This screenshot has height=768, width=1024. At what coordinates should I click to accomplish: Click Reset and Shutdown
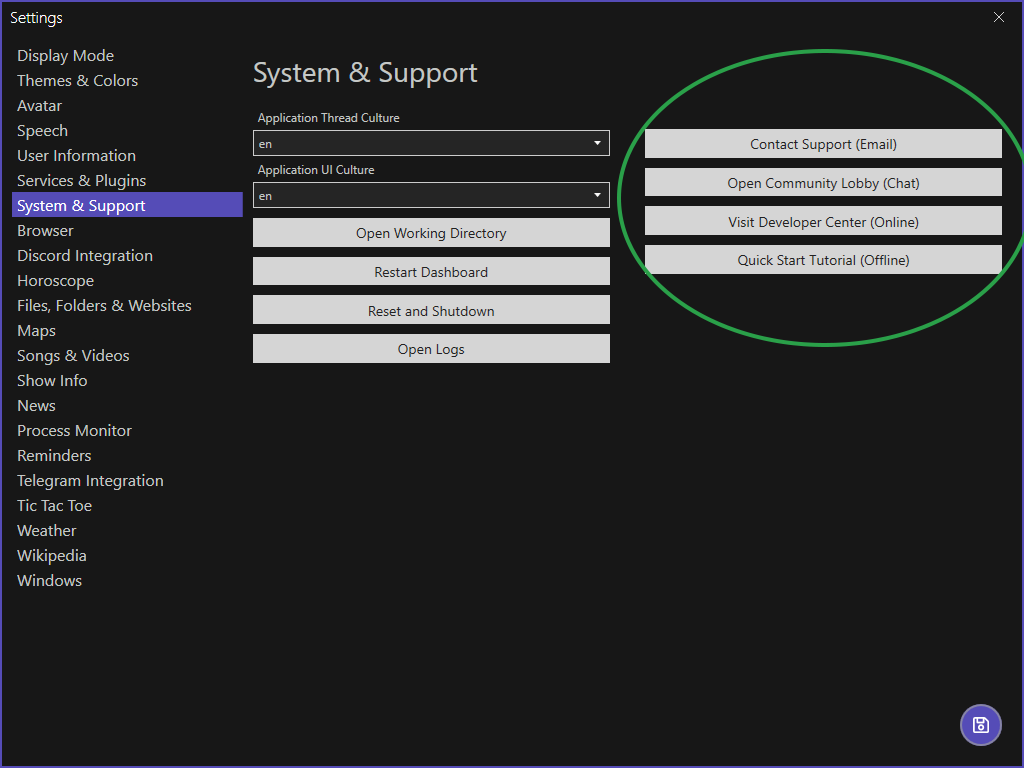[x=431, y=311]
